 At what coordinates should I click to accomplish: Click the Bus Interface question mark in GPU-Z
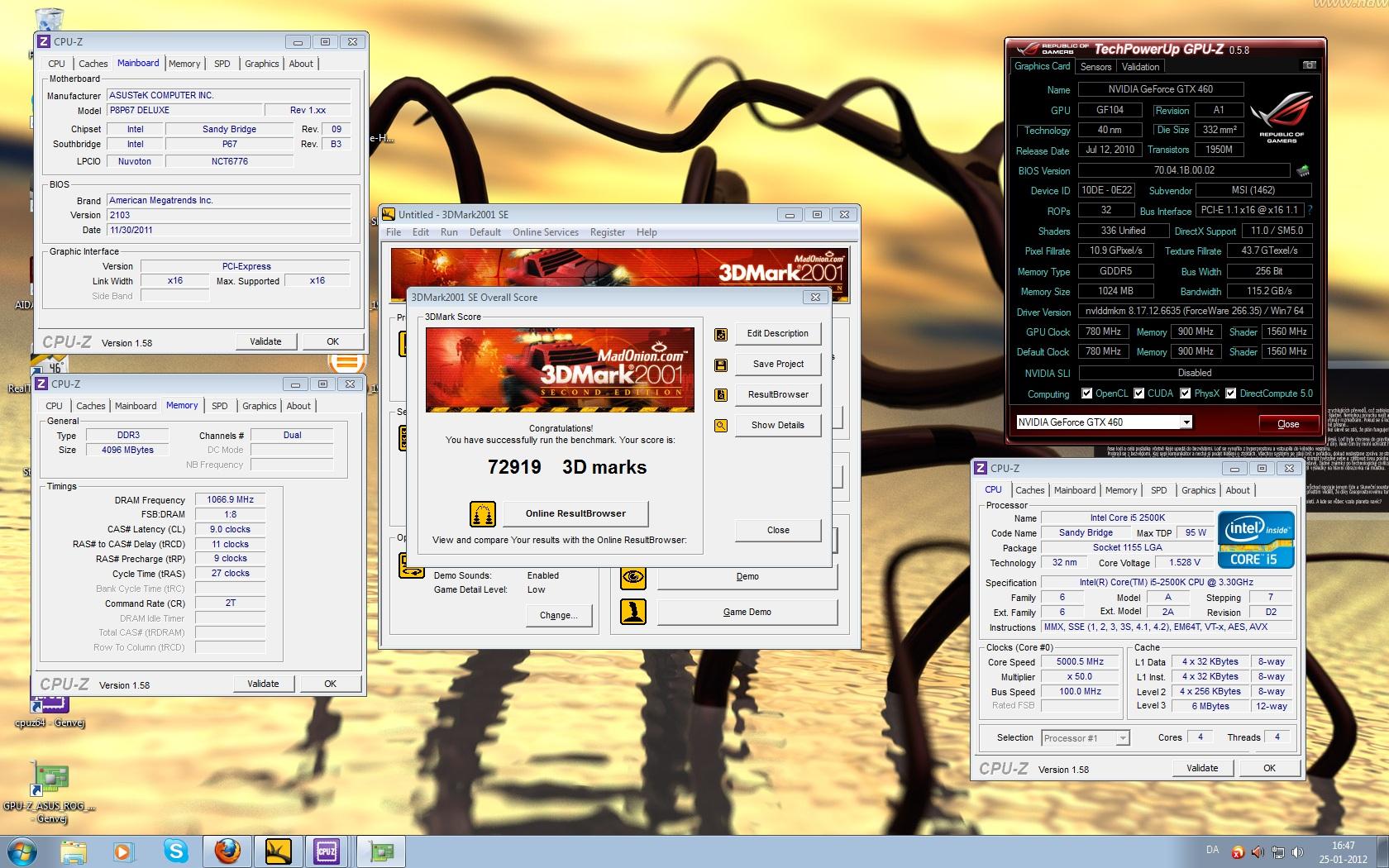[x=1310, y=210]
